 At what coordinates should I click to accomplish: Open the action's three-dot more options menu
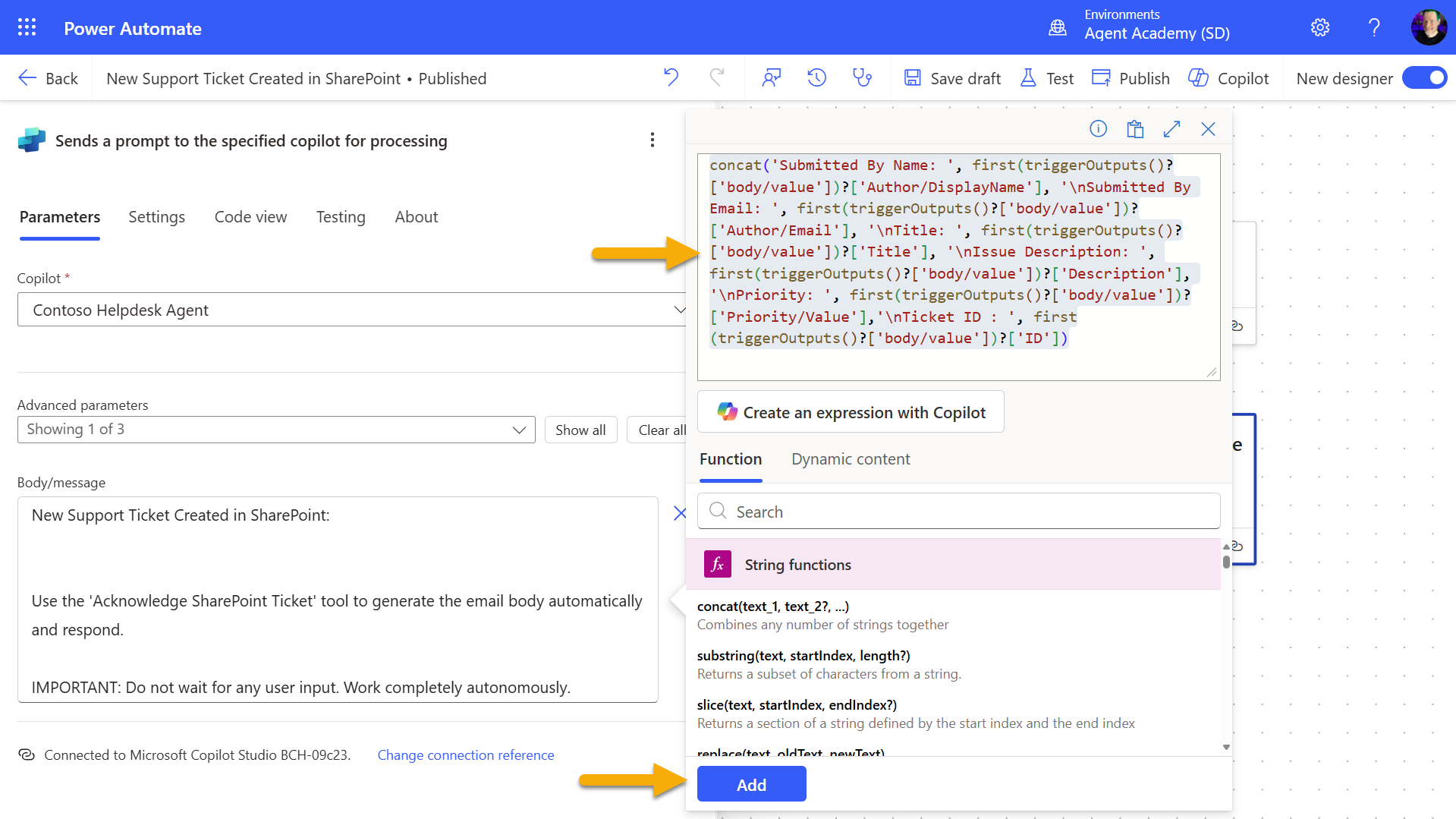[652, 140]
